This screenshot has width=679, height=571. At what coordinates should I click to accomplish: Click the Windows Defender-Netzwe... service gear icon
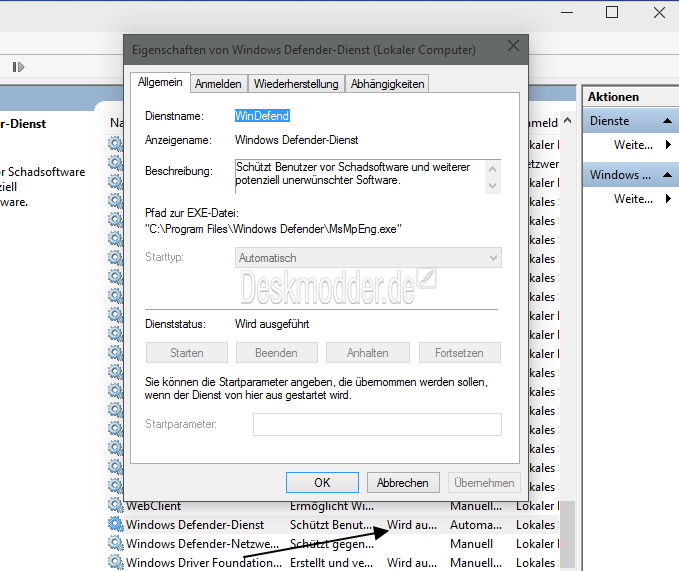pyautogui.click(x=115, y=543)
